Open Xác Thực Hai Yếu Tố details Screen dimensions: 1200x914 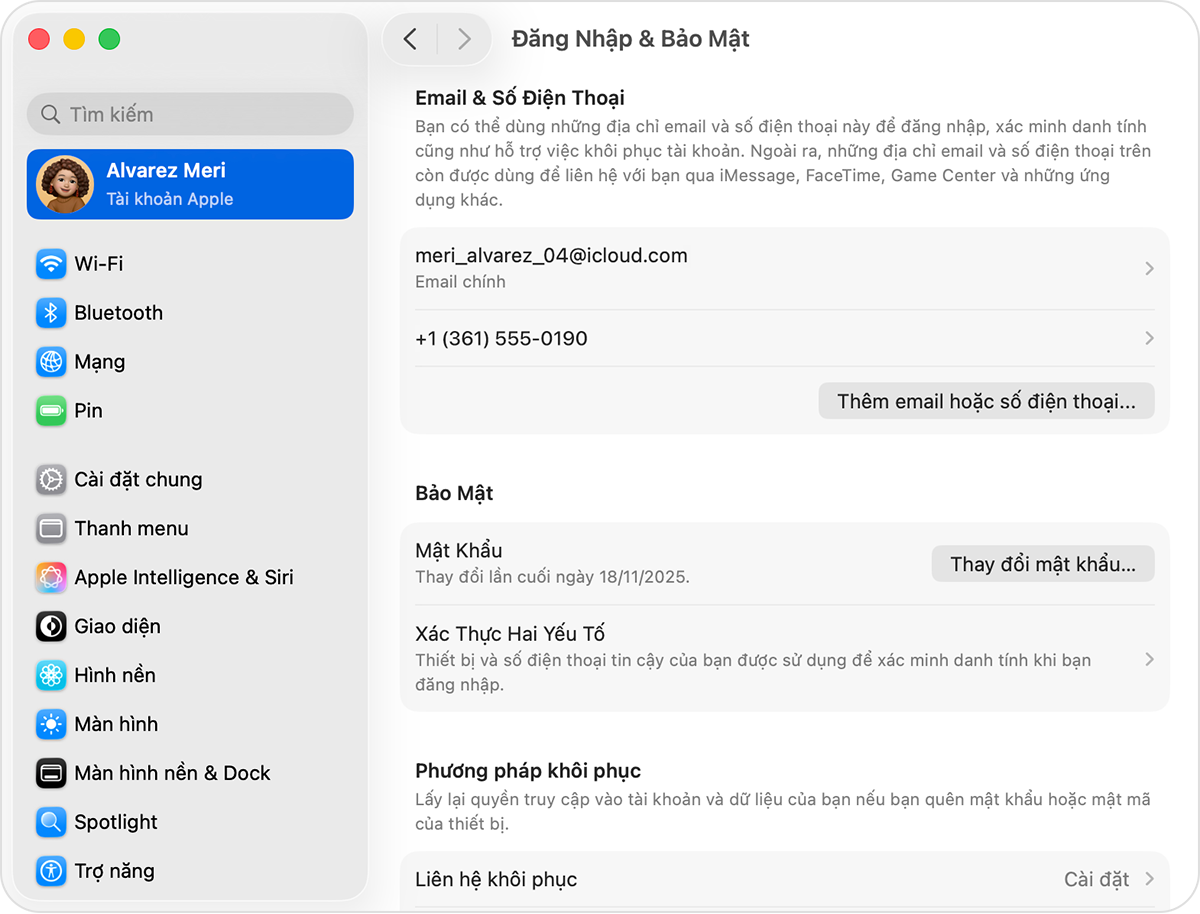tap(1149, 659)
